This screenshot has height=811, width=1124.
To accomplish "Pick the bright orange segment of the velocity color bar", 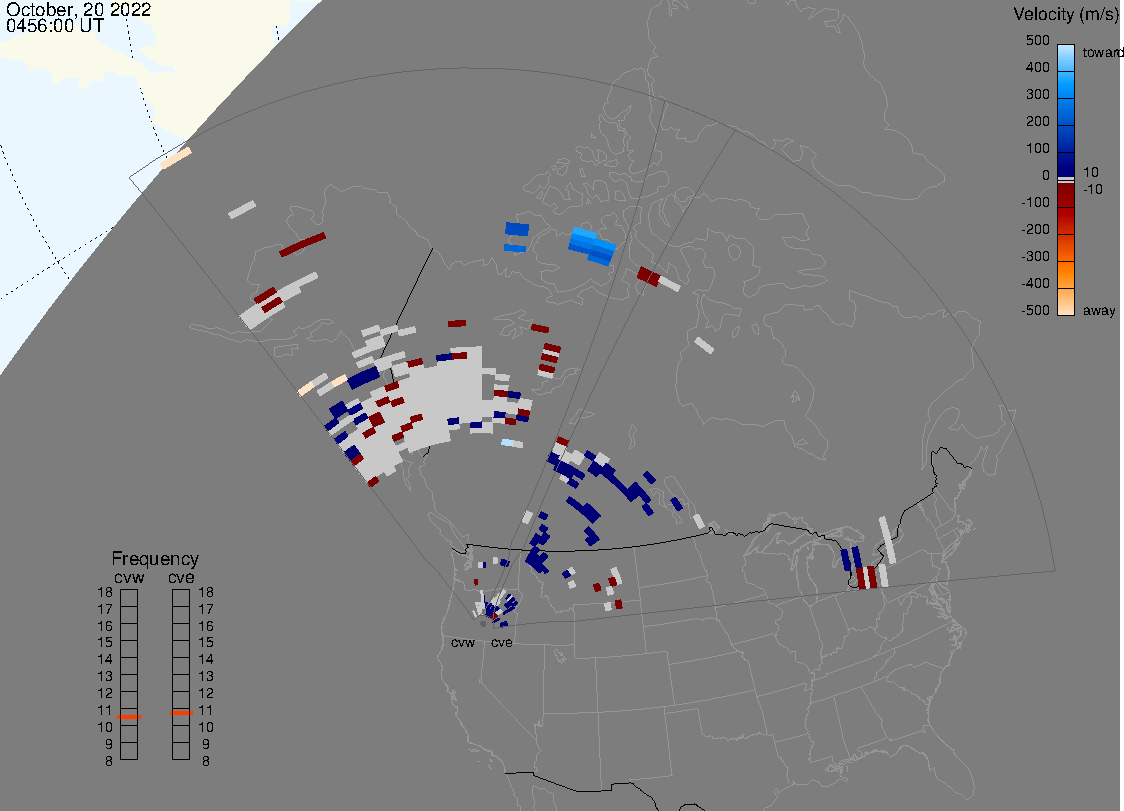I will click(1066, 275).
